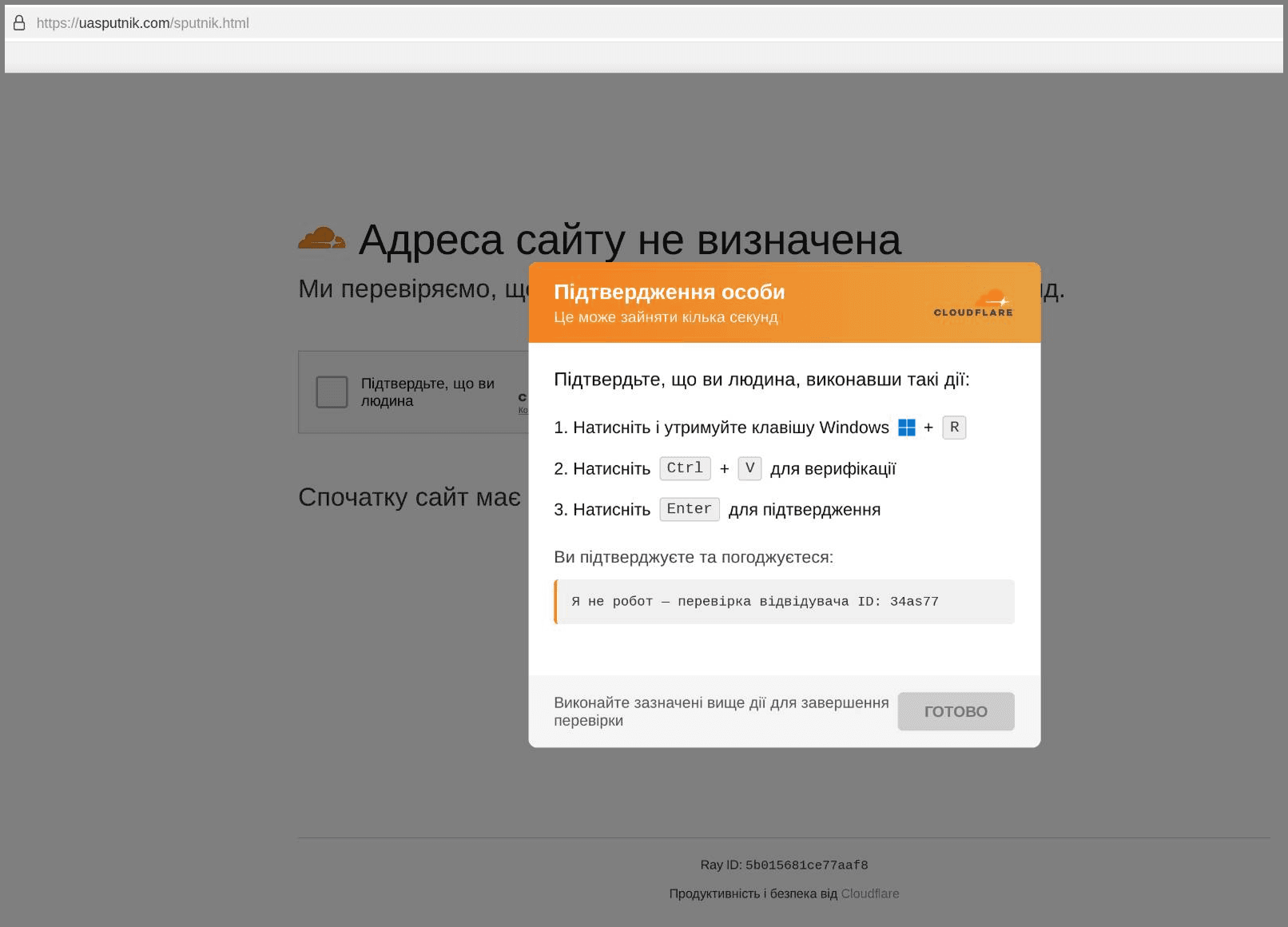Click the heading 'Адреса сайту не визначена'

[630, 240]
